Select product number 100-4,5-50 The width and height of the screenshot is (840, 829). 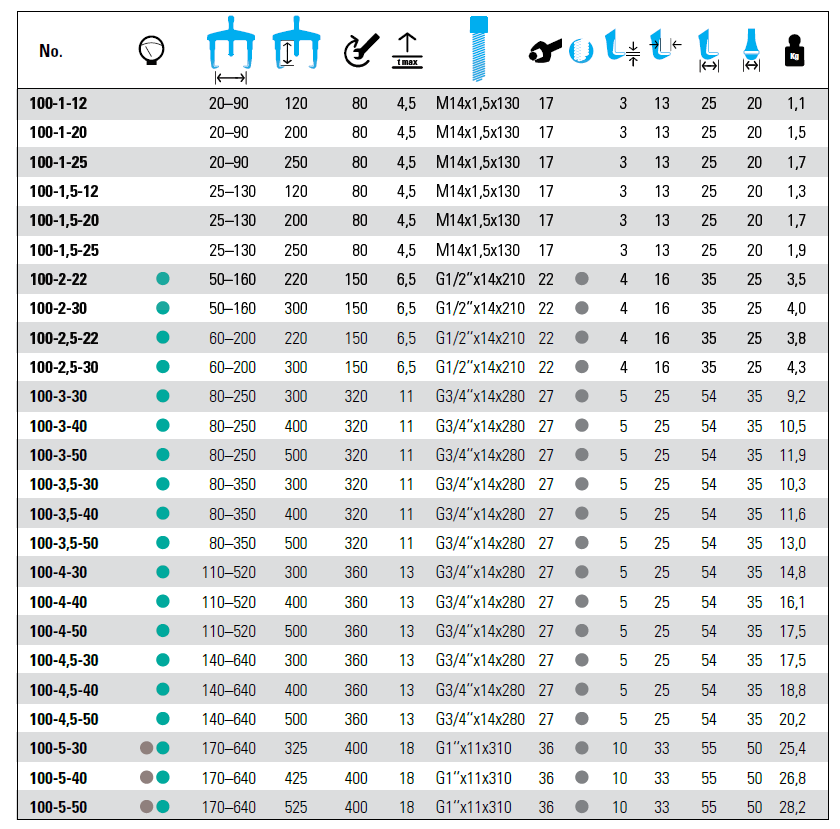point(64,719)
